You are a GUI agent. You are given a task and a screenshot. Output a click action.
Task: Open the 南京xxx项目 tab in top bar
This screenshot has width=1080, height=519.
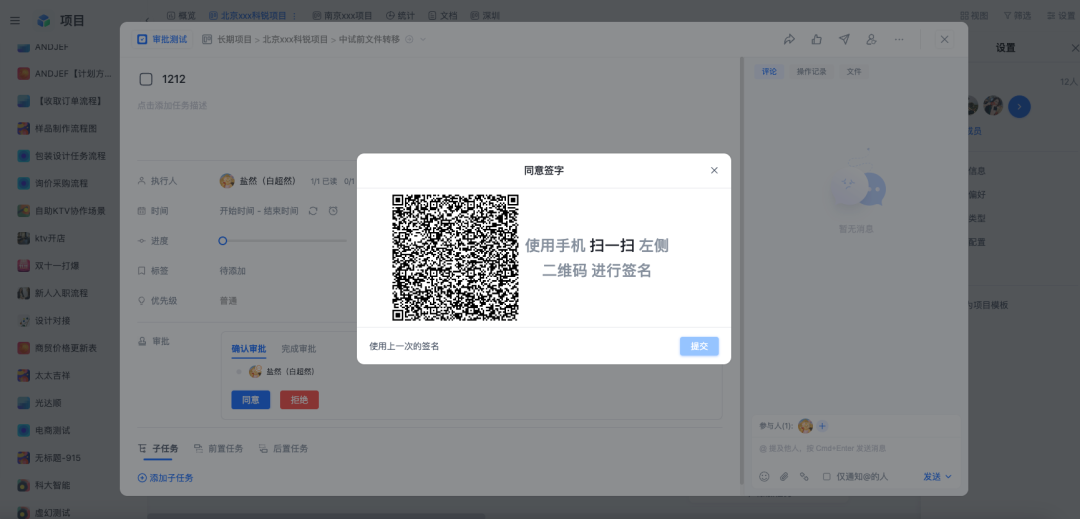tap(342, 15)
